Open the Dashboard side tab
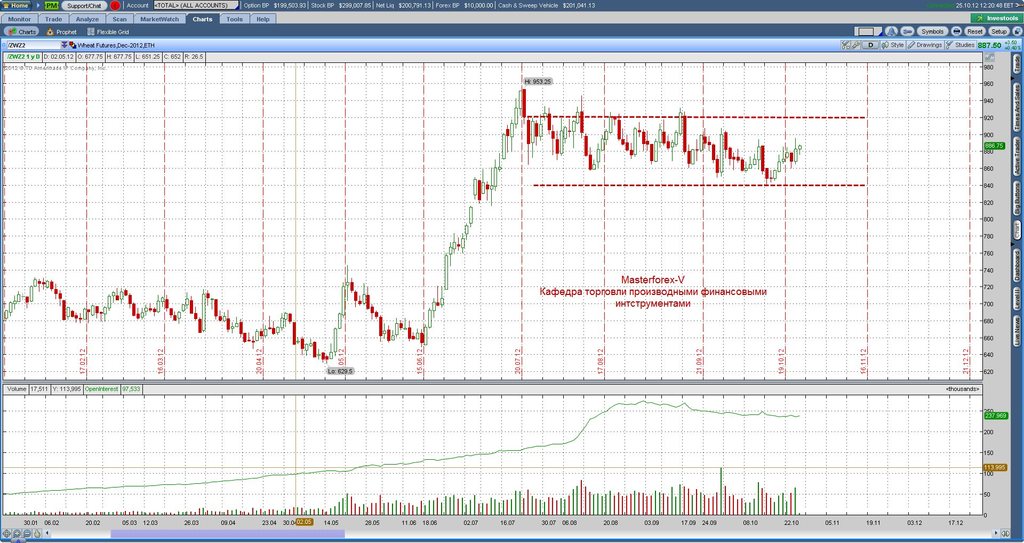1024x543 pixels. (x=1017, y=264)
